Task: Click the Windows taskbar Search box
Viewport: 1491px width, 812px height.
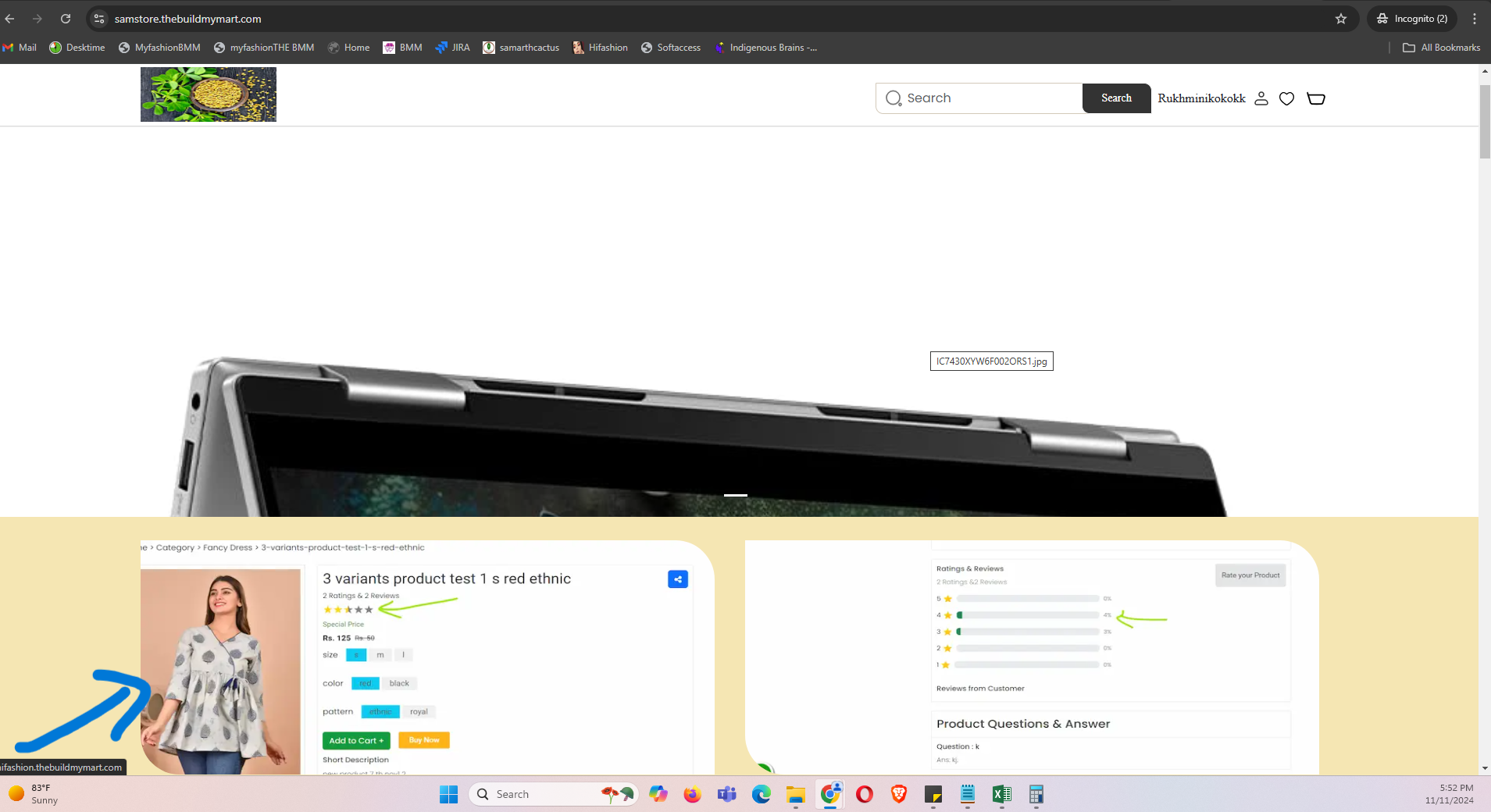Action: pos(553,794)
